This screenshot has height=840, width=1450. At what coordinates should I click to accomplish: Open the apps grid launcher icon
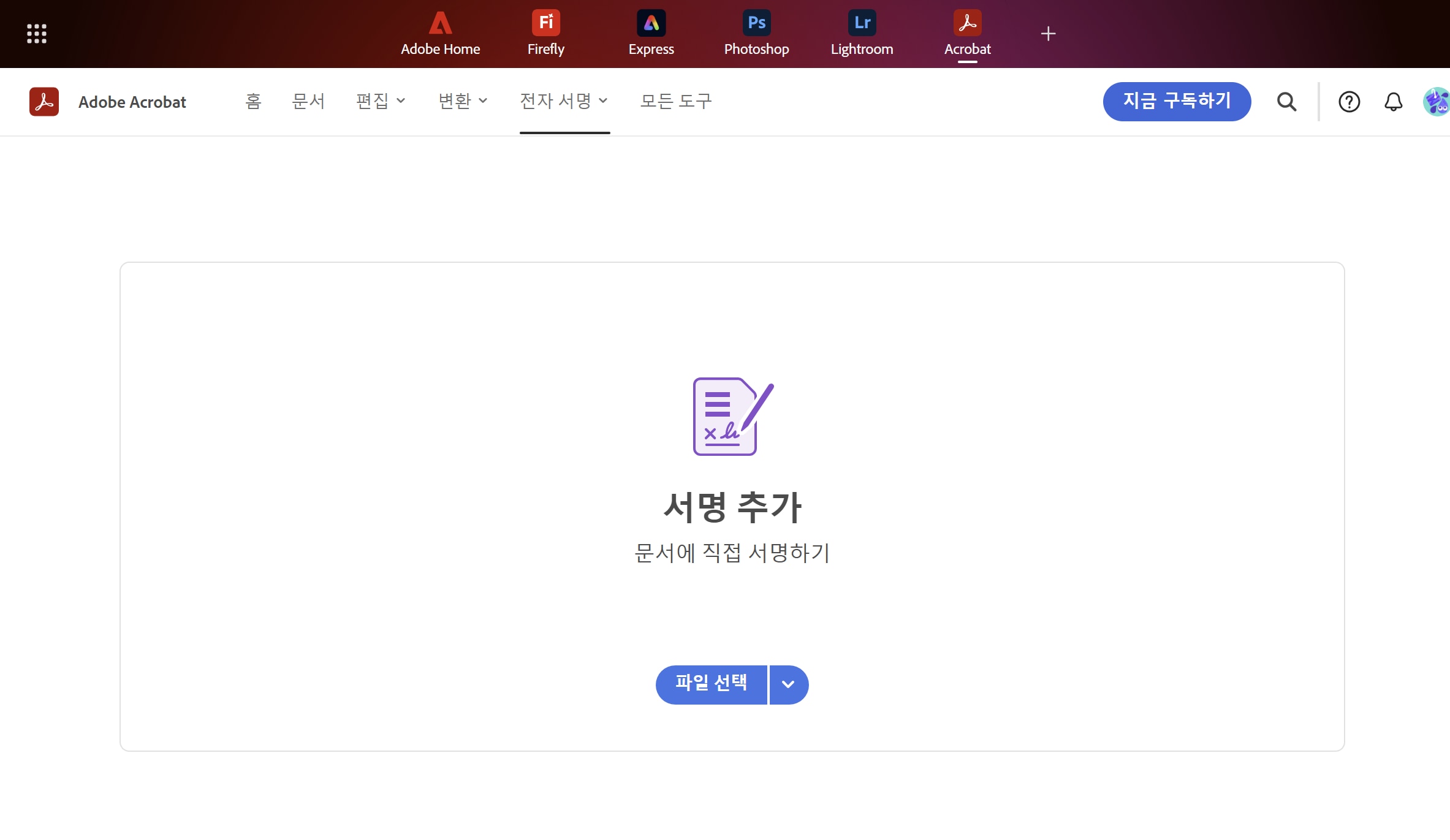(x=37, y=34)
